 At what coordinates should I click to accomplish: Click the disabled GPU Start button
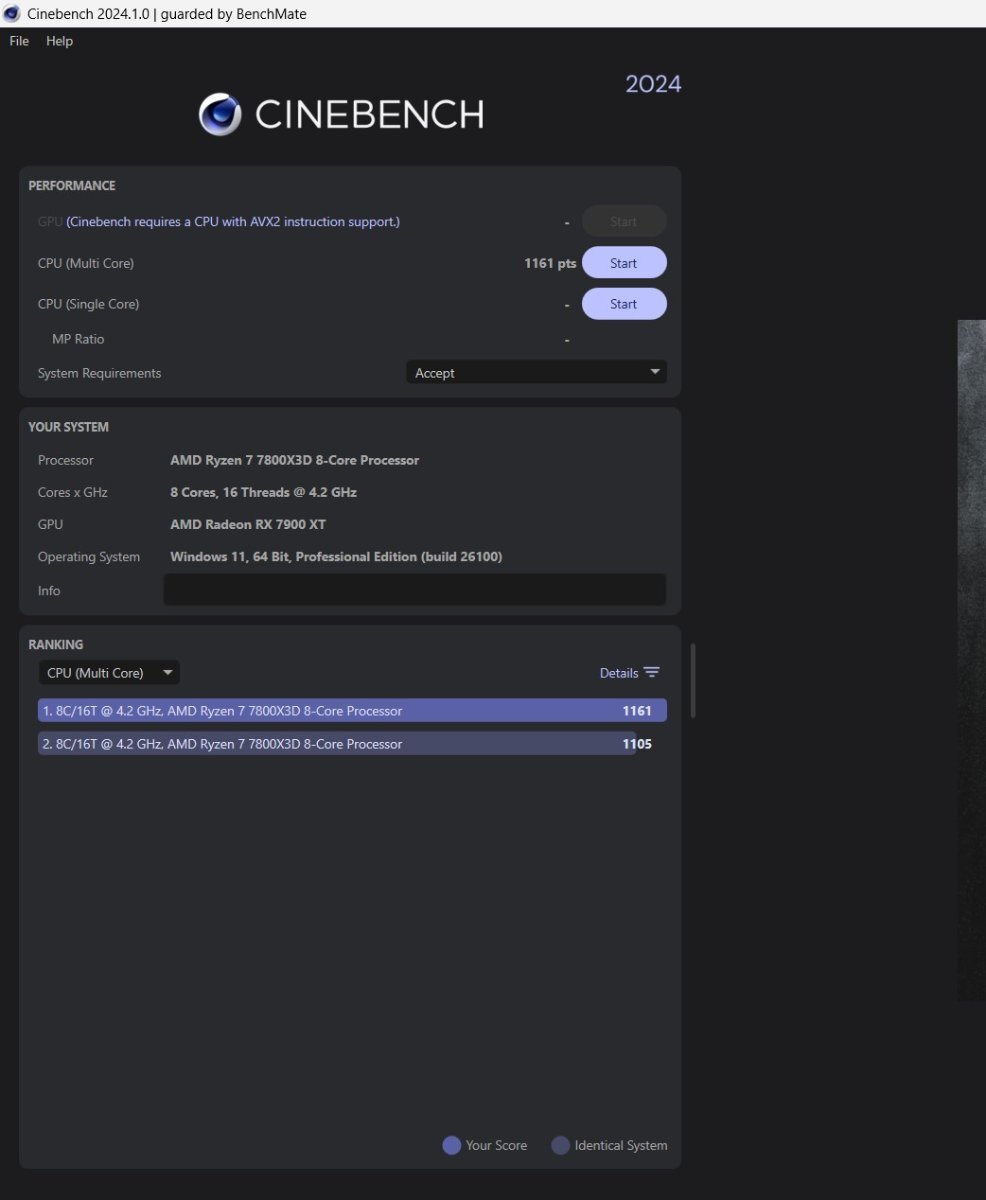624,222
